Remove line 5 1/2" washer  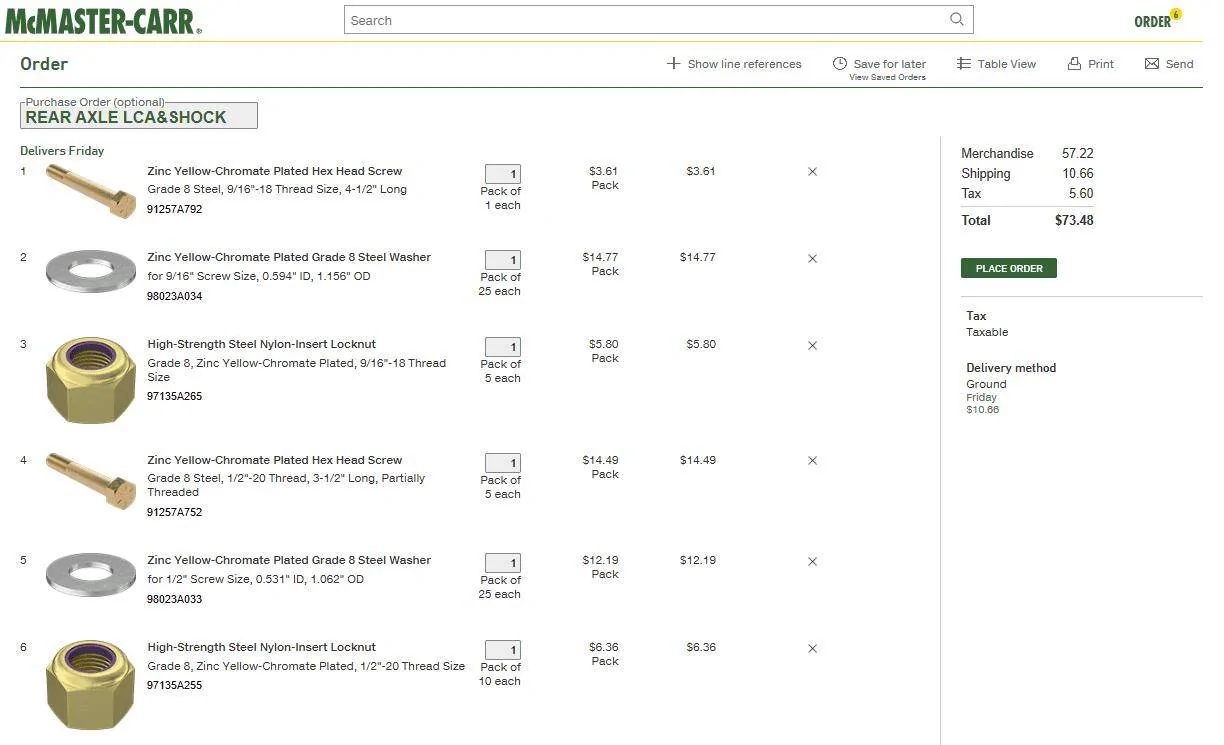tap(812, 561)
